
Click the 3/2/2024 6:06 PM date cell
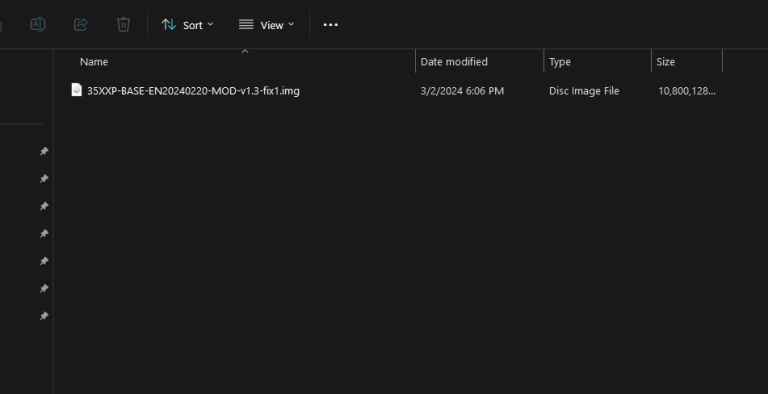462,91
